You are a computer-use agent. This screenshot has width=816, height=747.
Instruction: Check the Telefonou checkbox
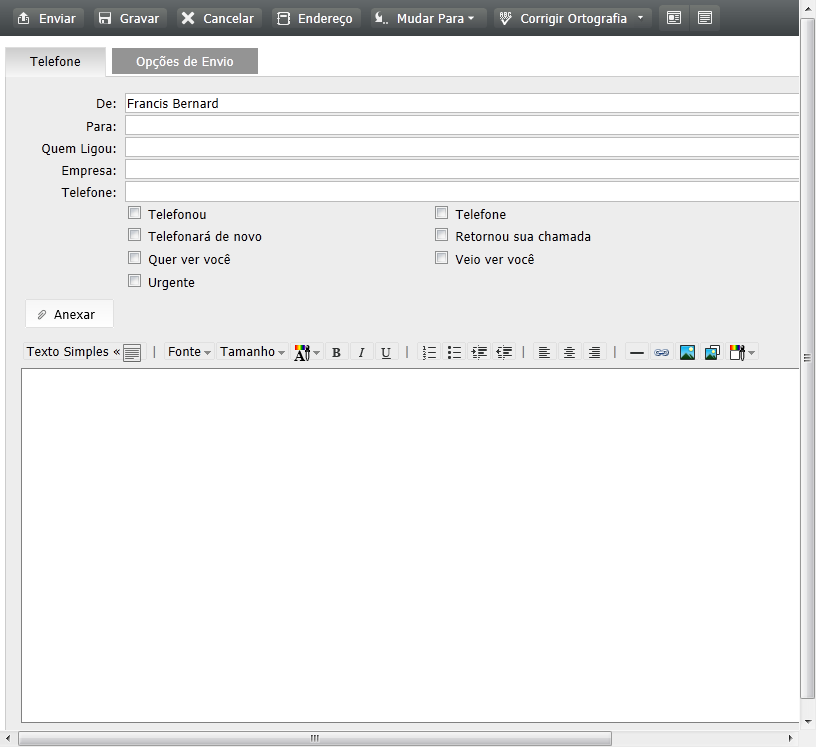point(135,213)
